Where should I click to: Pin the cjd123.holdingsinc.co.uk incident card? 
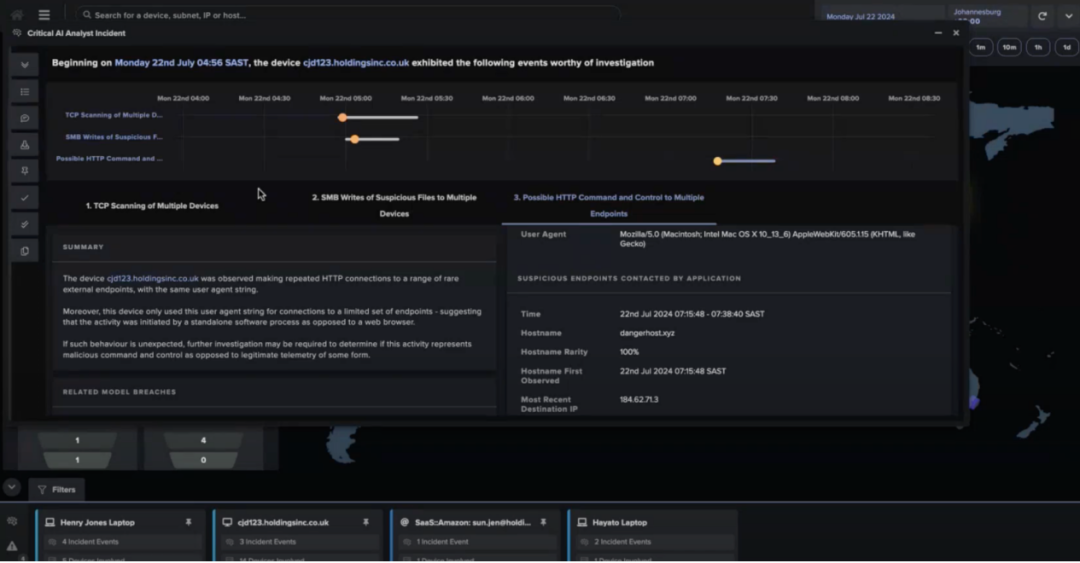pyautogui.click(x=366, y=523)
